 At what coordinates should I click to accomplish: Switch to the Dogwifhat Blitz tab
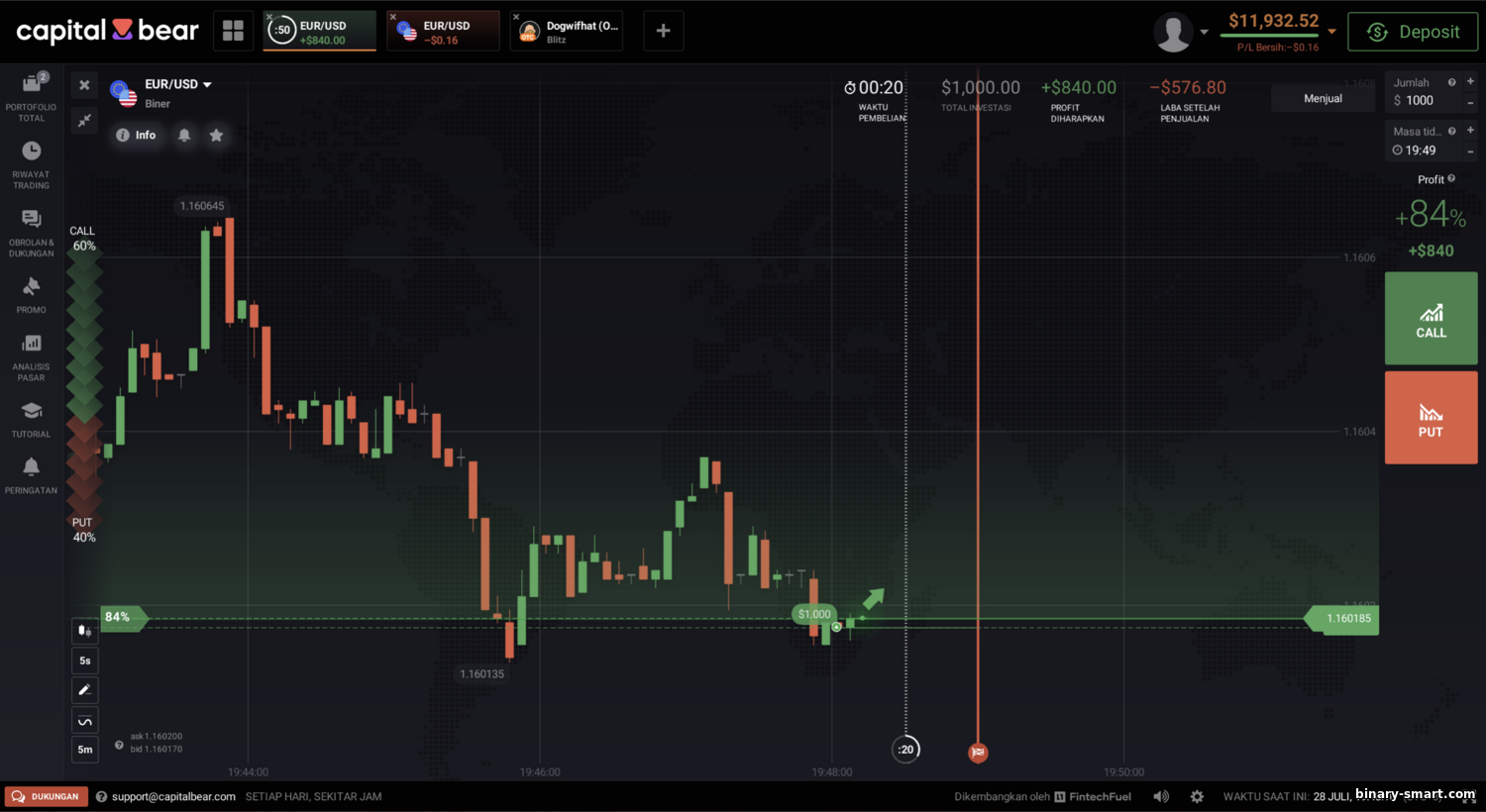[567, 32]
